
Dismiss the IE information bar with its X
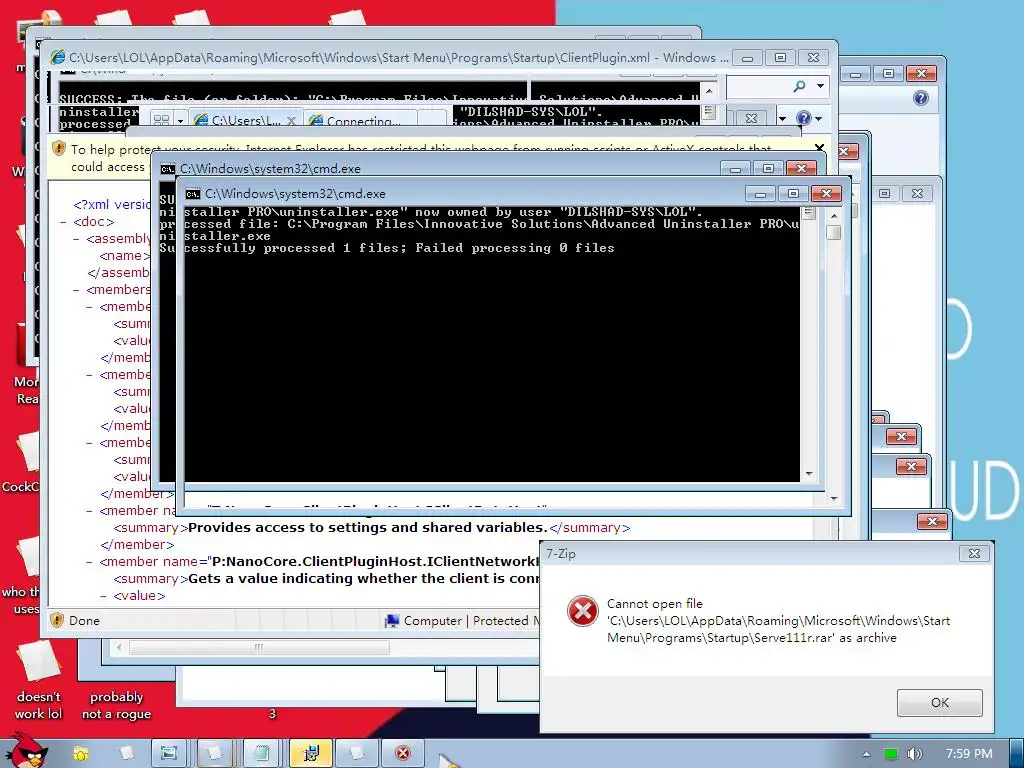[820, 148]
